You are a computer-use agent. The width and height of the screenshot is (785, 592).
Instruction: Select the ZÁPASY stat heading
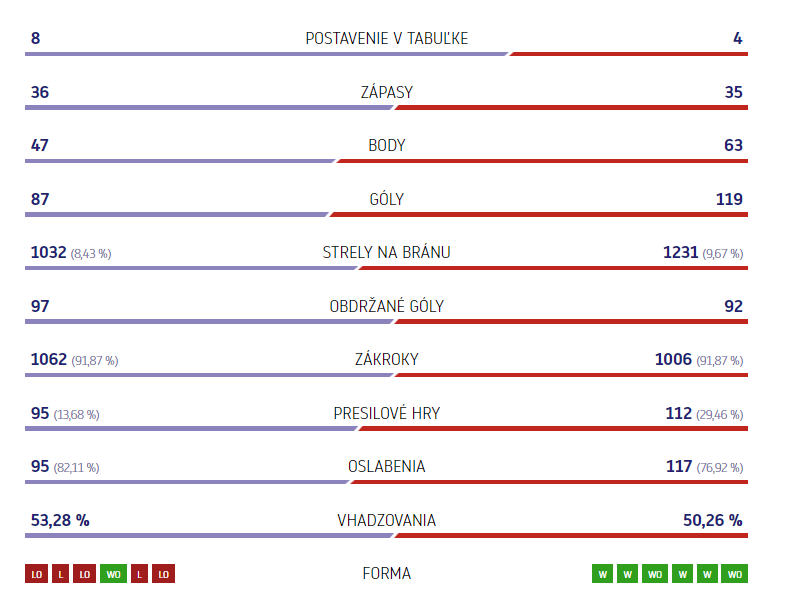click(x=386, y=92)
